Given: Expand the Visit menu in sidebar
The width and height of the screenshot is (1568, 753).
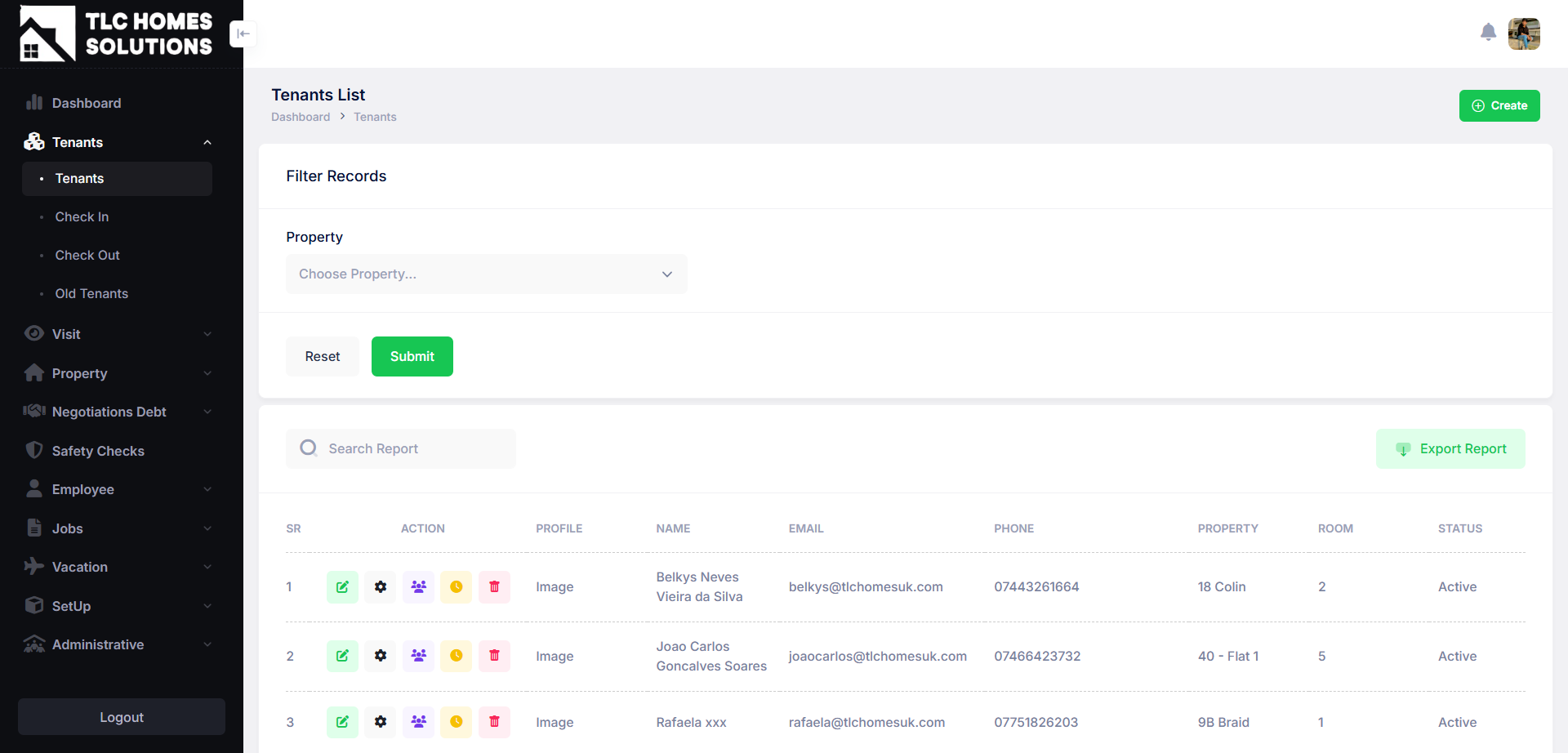Looking at the screenshot, I should (118, 334).
